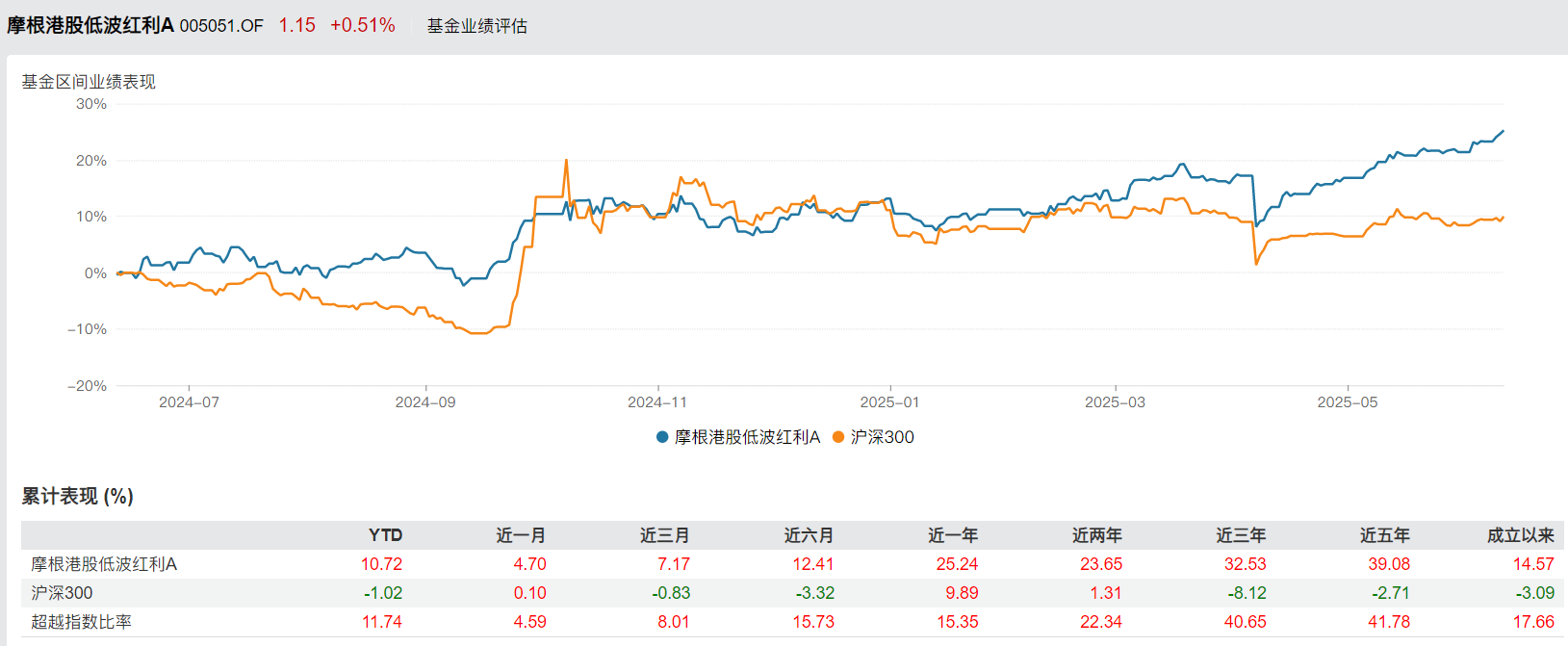Click the 近六月 column header
The height and width of the screenshot is (646, 1568).
[x=809, y=535]
